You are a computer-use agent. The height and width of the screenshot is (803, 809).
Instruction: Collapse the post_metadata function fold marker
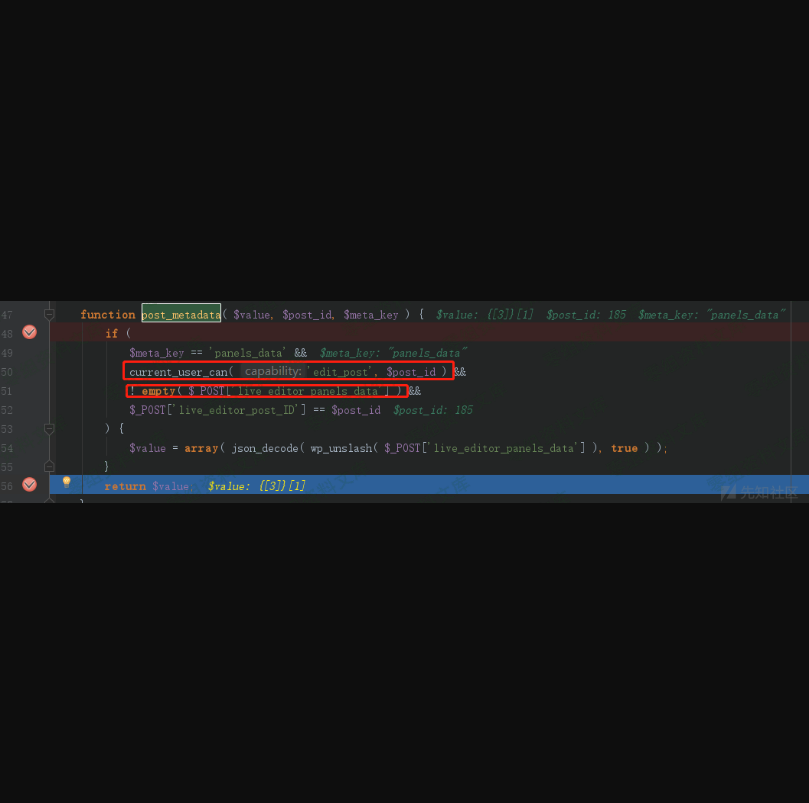[x=49, y=314]
